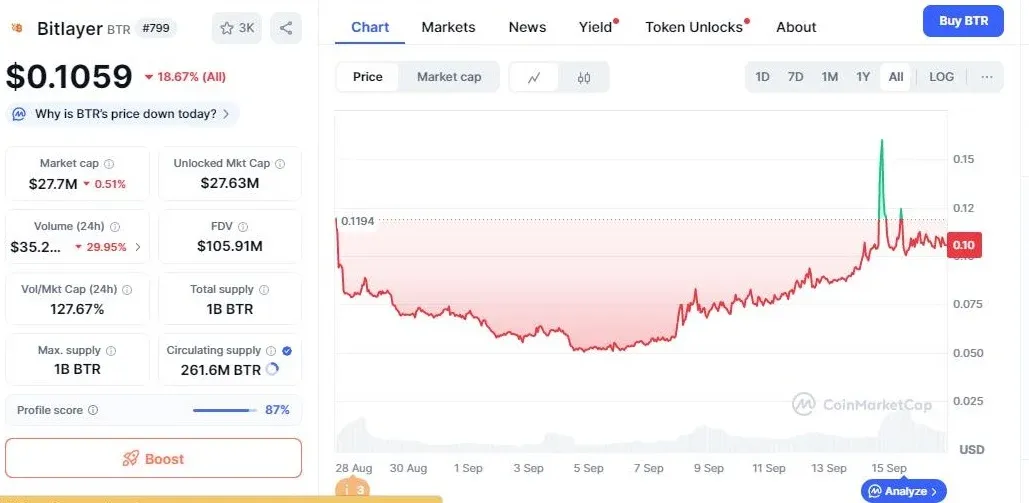Click the Profile score info icon
The width and height of the screenshot is (1029, 503).
coord(93,410)
